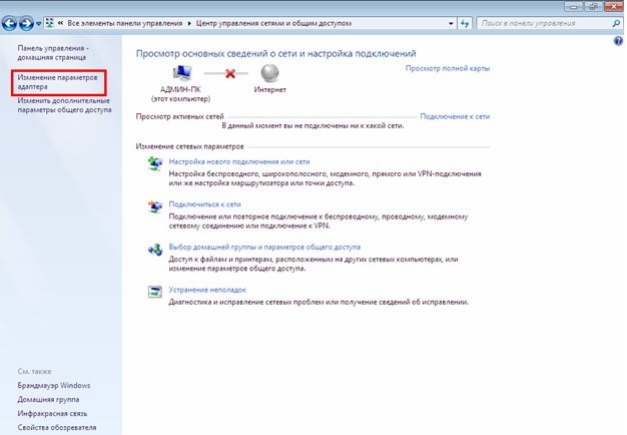Open 'Панель управления - домашняя страница'
Screen dimensions: 627x435
[x=53, y=52]
